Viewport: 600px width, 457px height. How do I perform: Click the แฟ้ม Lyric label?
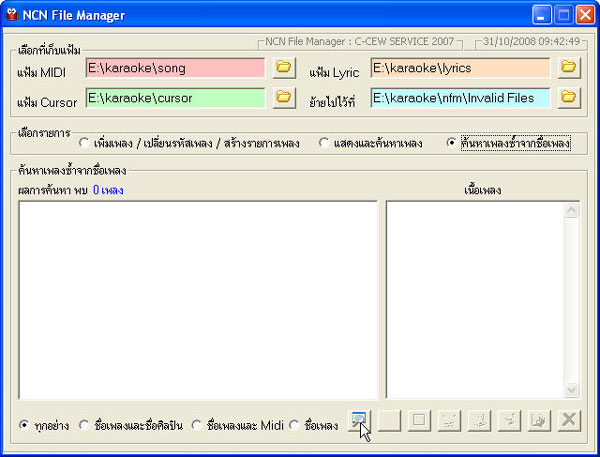pyautogui.click(x=334, y=72)
